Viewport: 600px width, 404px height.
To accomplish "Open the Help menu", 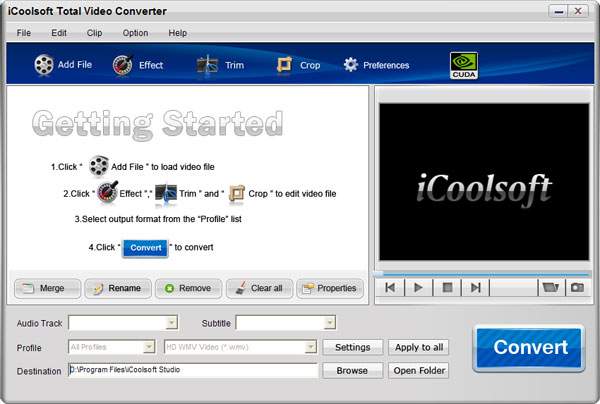I will 178,33.
